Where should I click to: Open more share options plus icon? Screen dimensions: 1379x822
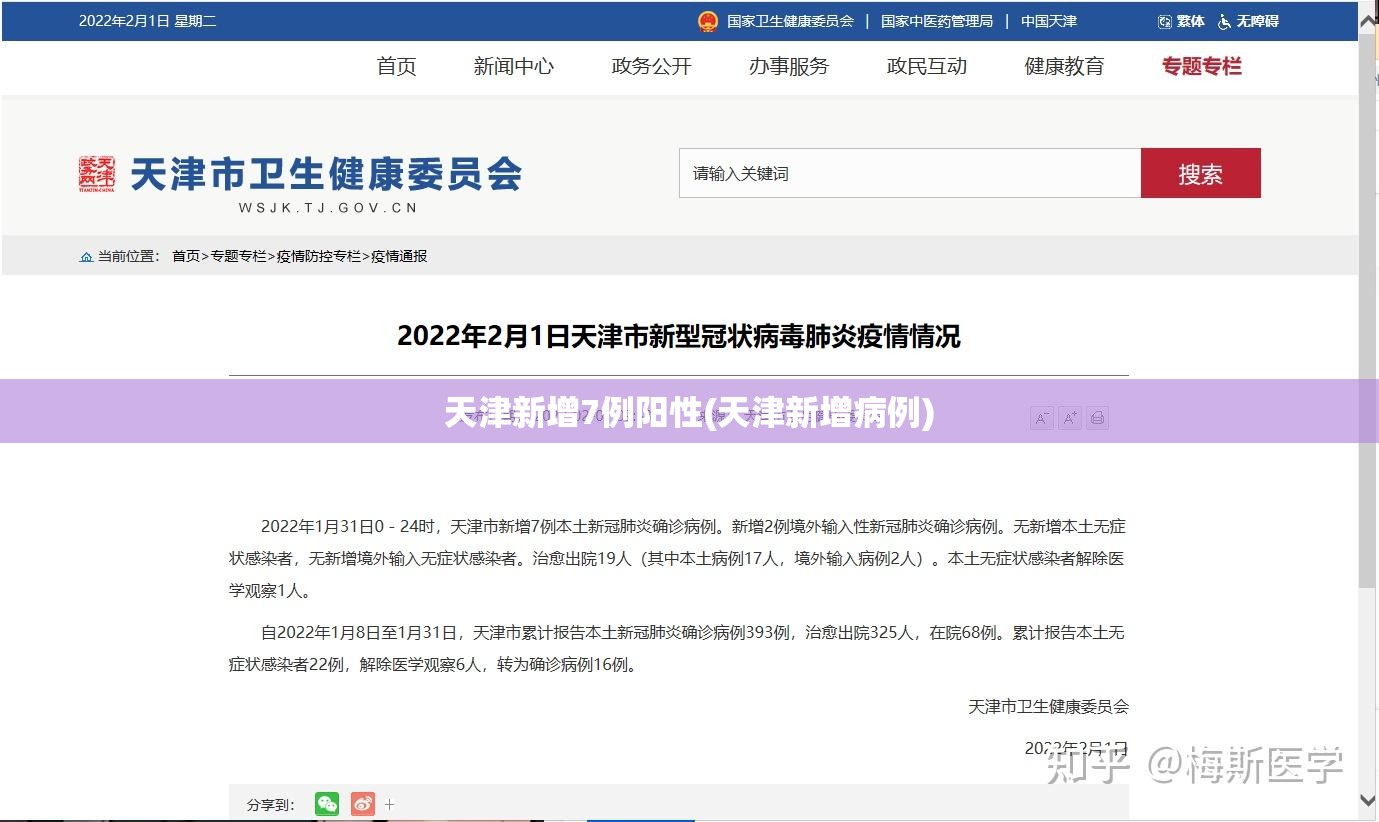click(x=389, y=804)
